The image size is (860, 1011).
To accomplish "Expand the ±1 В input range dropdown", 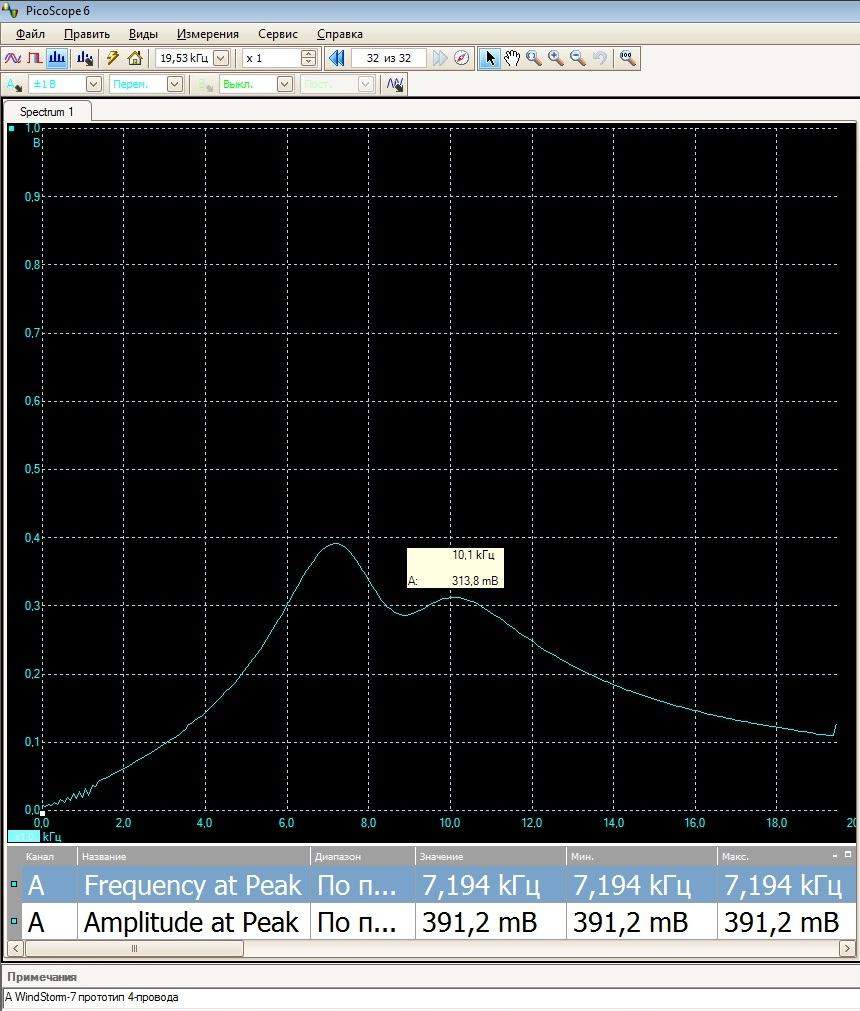I will tap(93, 85).
